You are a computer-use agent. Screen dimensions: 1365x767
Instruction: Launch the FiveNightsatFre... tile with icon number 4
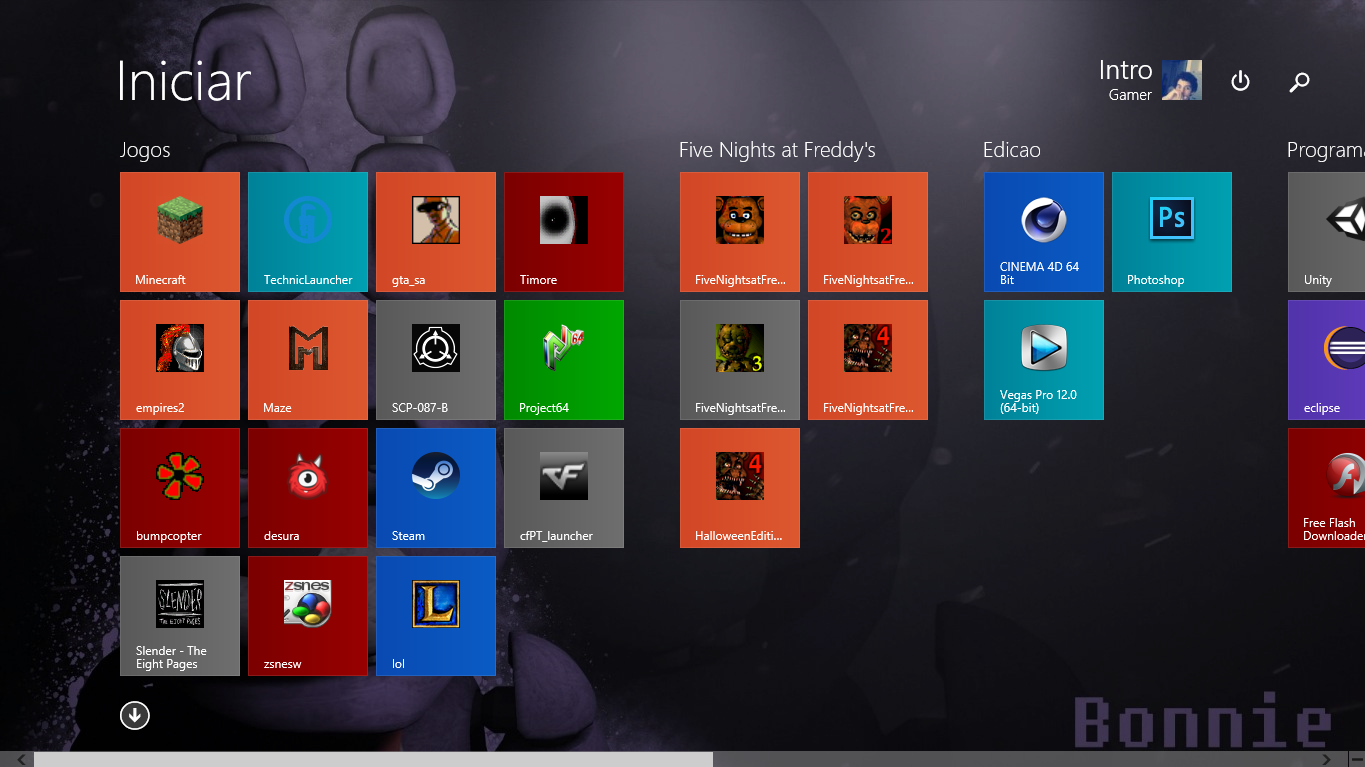pyautogui.click(x=868, y=360)
